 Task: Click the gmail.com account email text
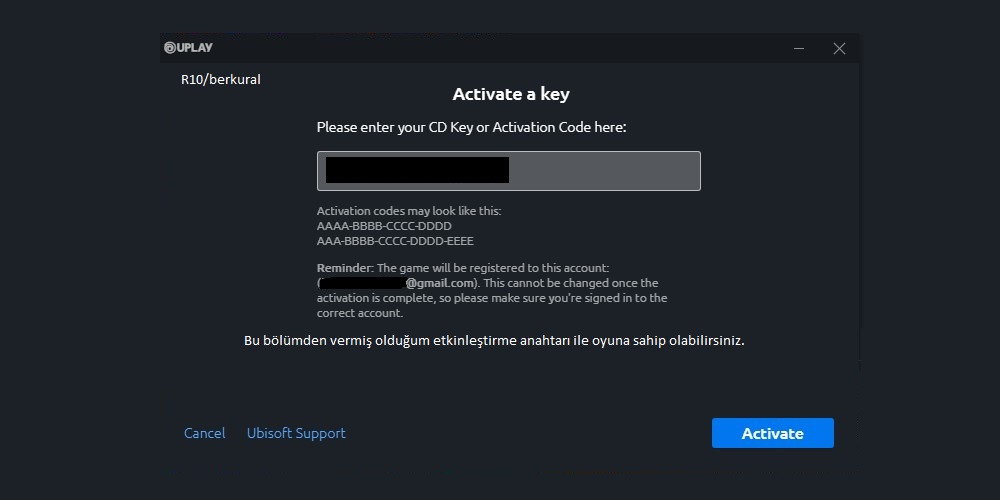click(x=440, y=283)
